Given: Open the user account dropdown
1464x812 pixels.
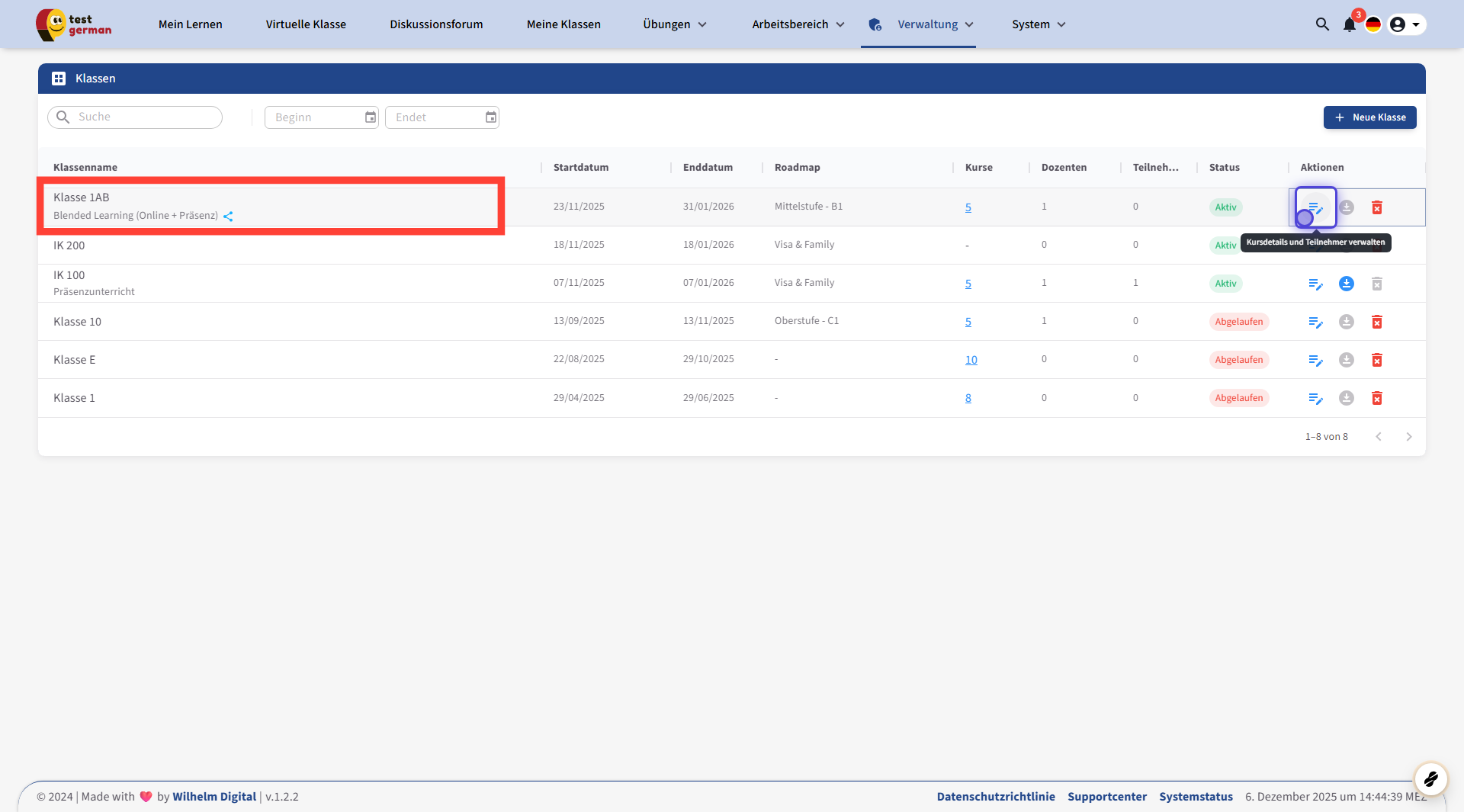Looking at the screenshot, I should pyautogui.click(x=1405, y=24).
